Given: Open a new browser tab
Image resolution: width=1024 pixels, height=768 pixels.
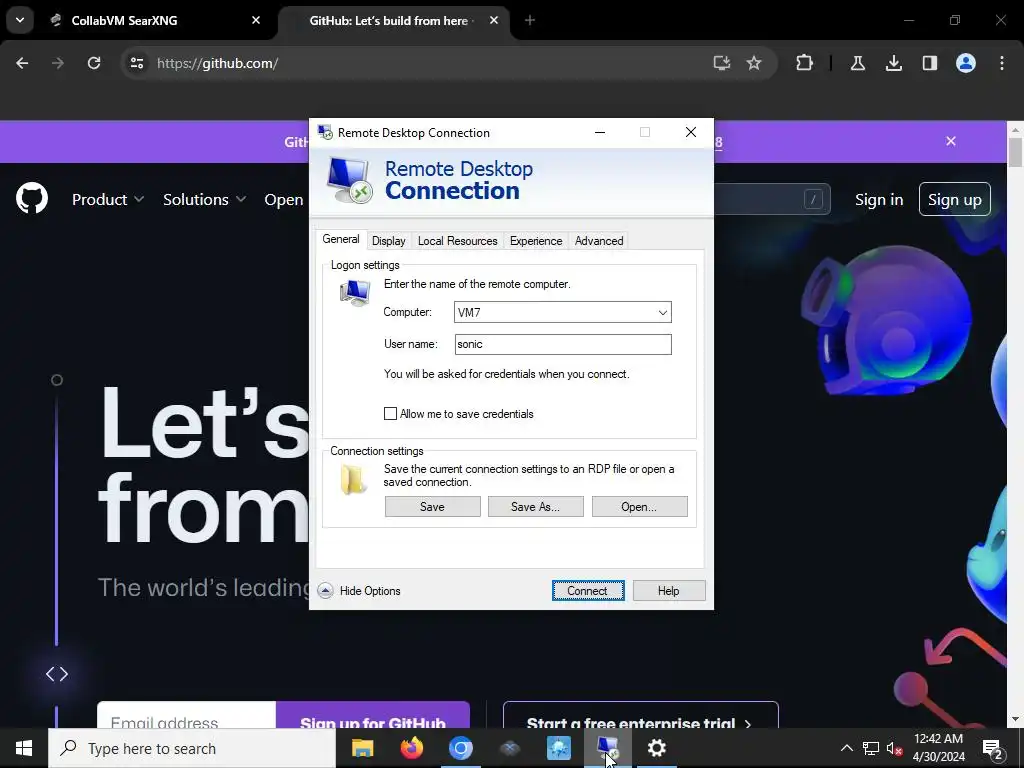Looking at the screenshot, I should [x=530, y=20].
